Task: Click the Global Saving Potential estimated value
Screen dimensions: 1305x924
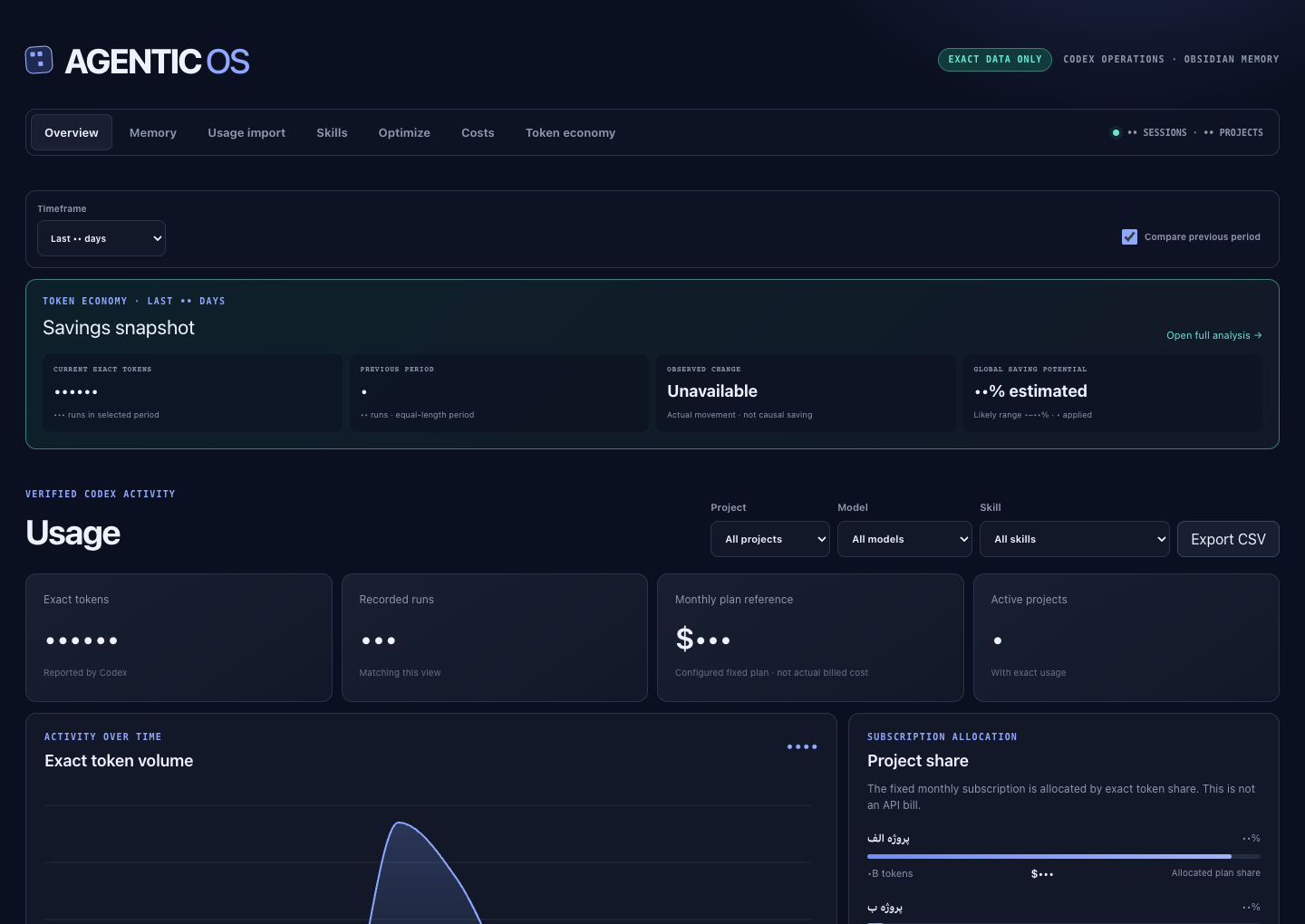Action: click(x=1030, y=391)
